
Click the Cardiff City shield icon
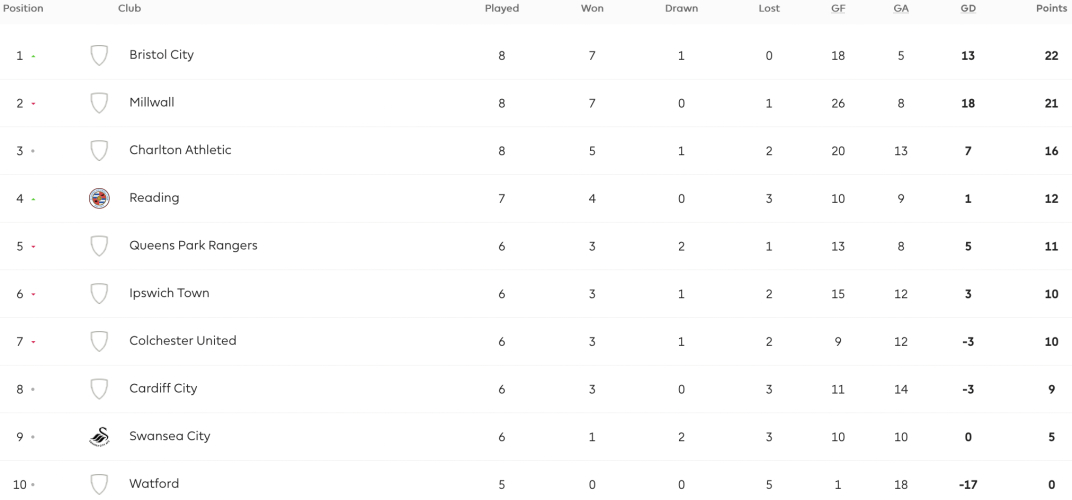(x=99, y=389)
